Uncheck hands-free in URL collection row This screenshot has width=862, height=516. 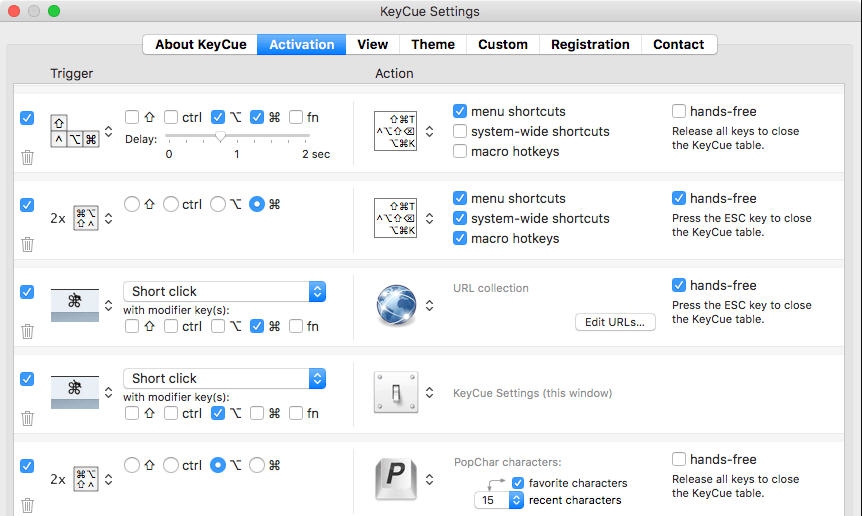[679, 285]
